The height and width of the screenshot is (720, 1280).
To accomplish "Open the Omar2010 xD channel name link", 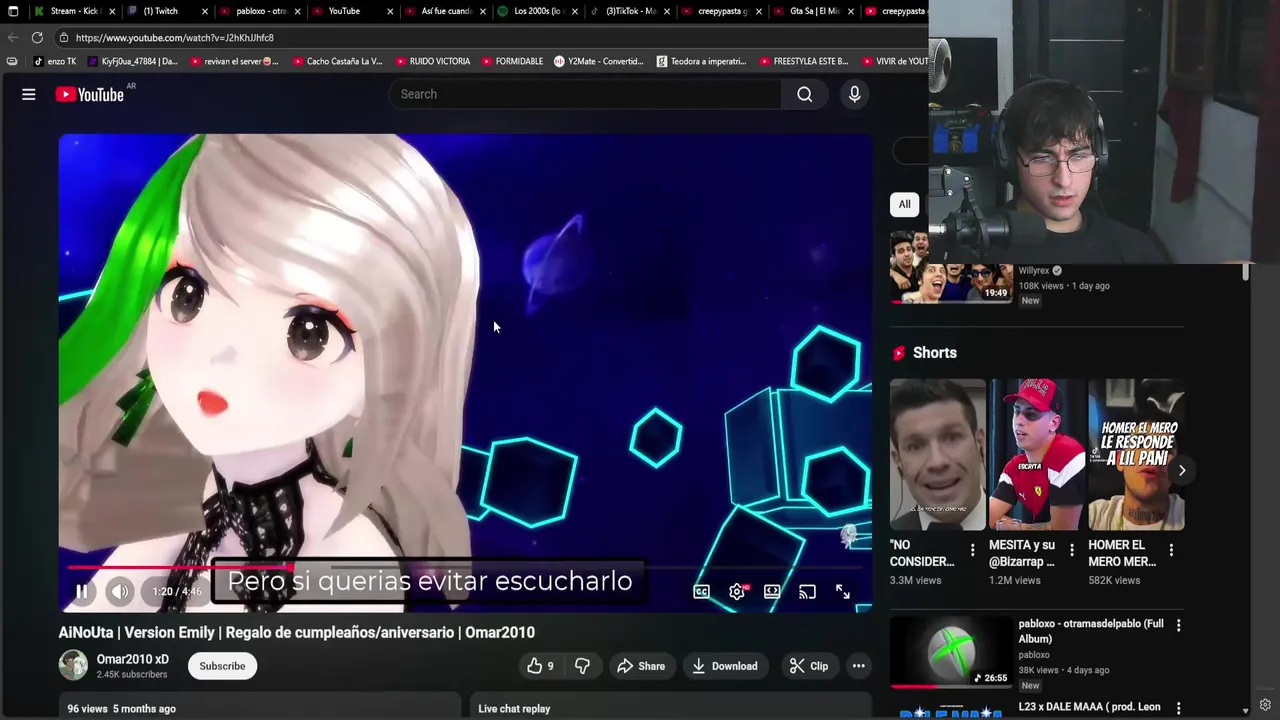I will [x=132, y=659].
